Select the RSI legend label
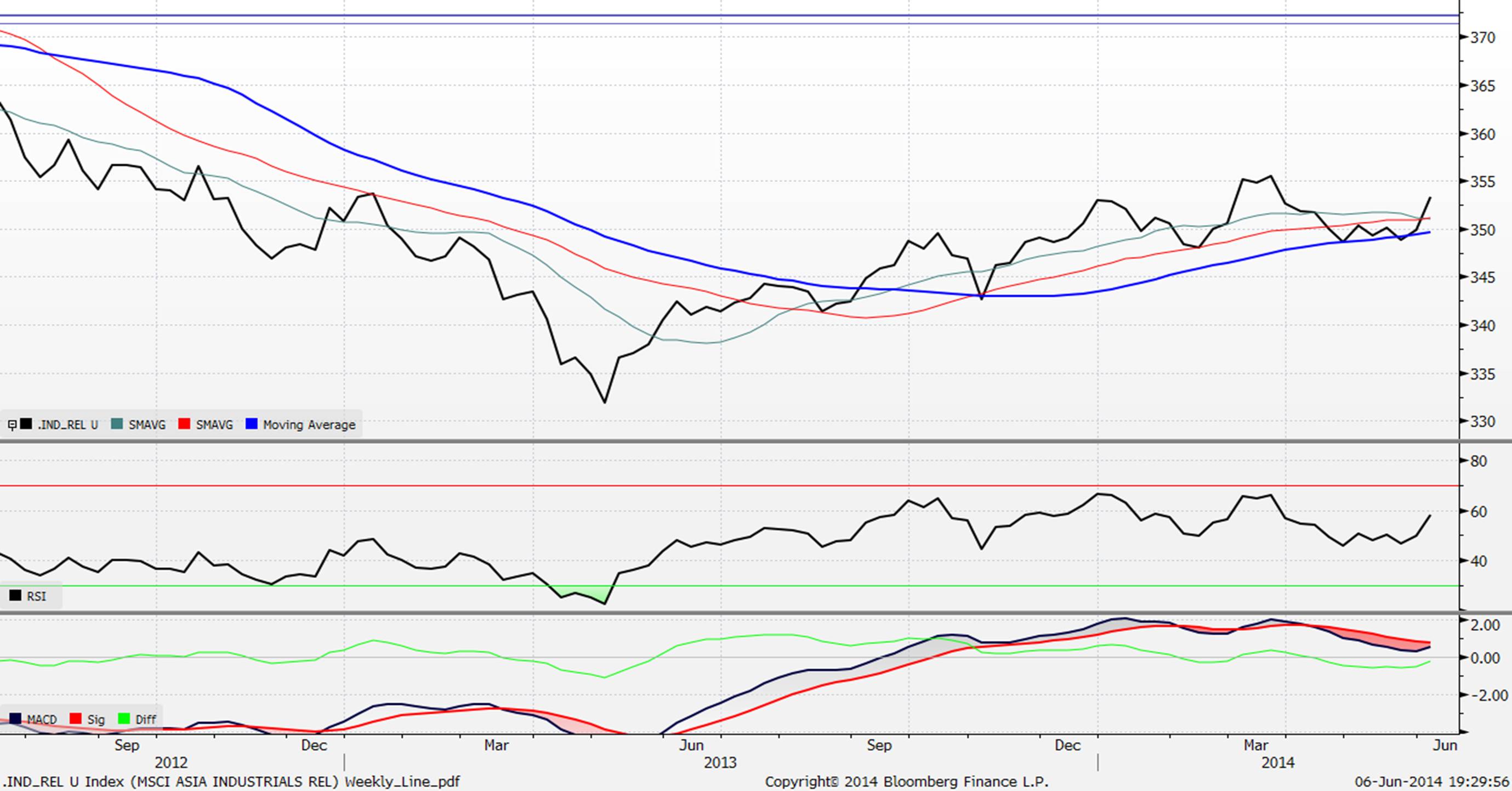This screenshot has width=1512, height=791. [36, 597]
